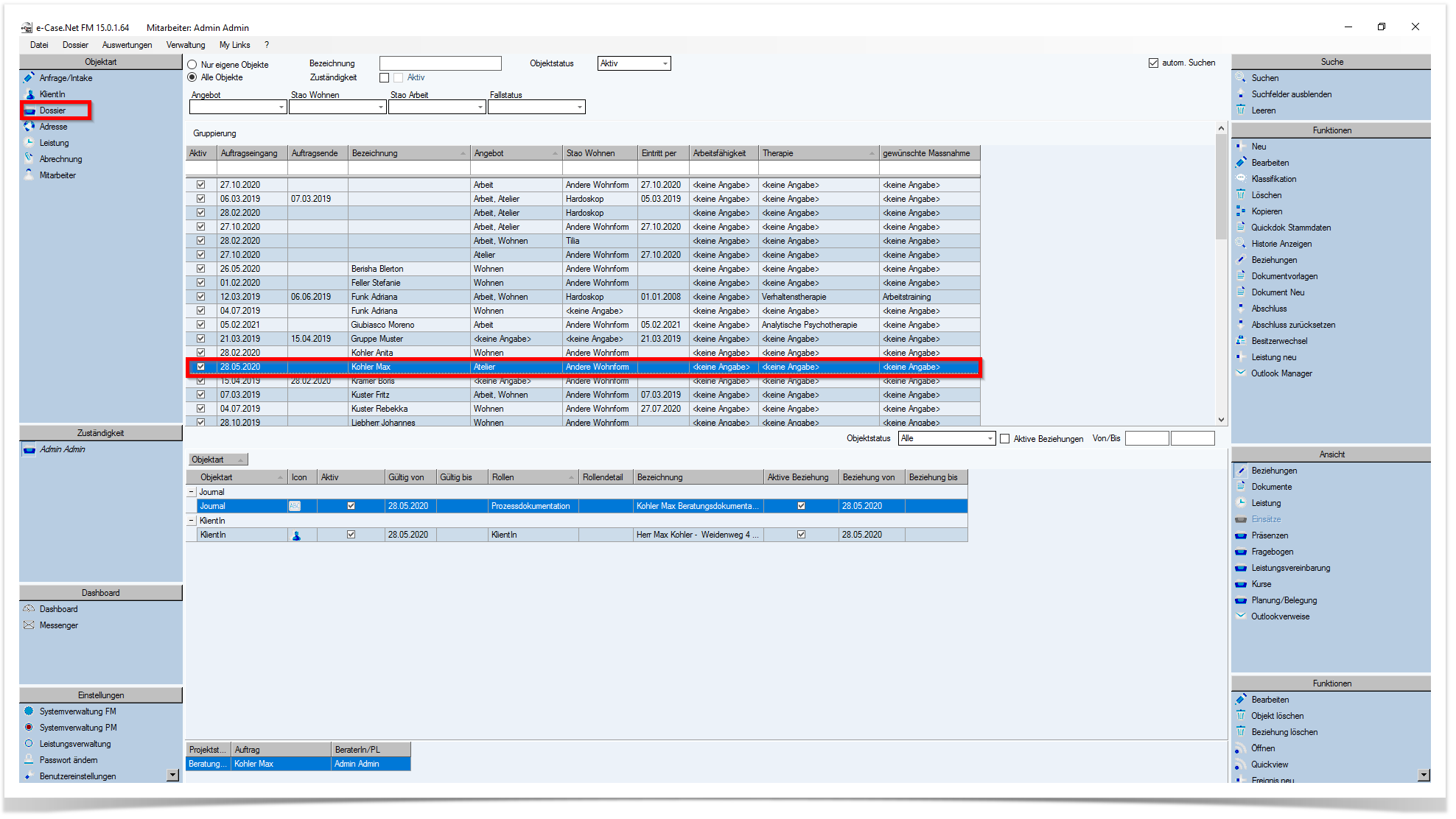This screenshot has height=819, width=1456.
Task: Click the Planung/Belegung icon
Action: [1241, 600]
